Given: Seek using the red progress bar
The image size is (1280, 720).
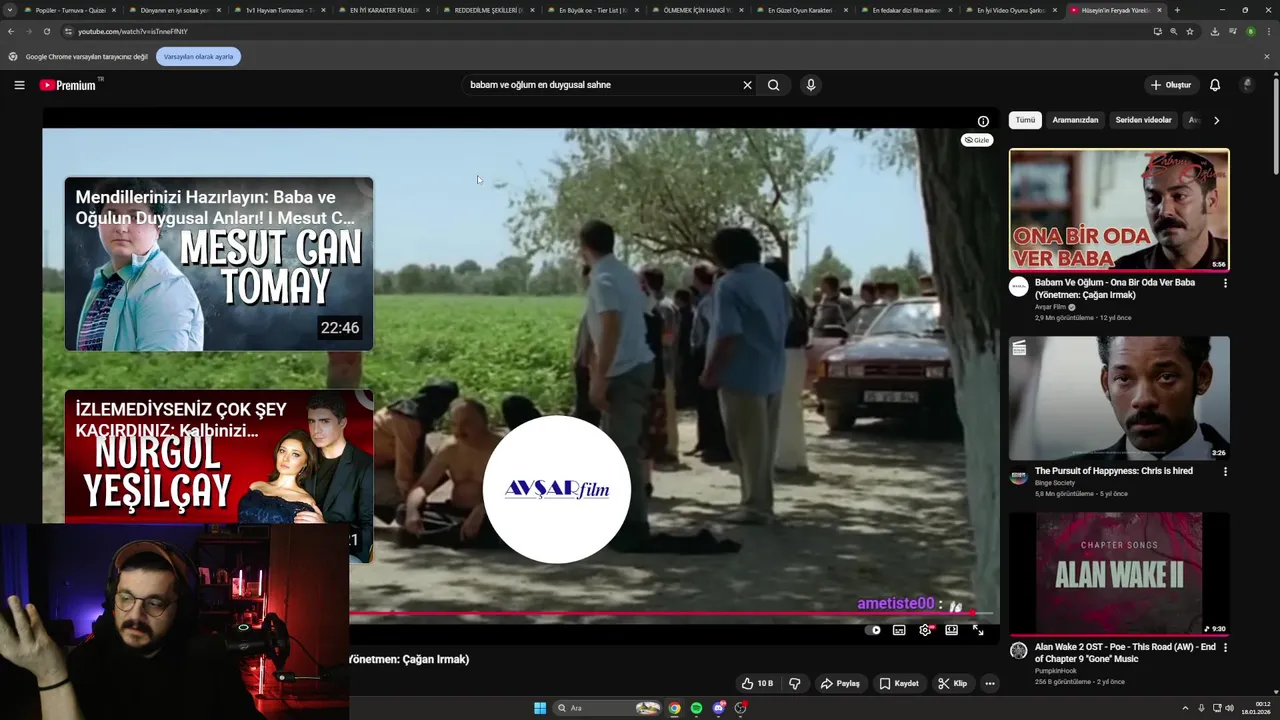Looking at the screenshot, I should (672, 613).
